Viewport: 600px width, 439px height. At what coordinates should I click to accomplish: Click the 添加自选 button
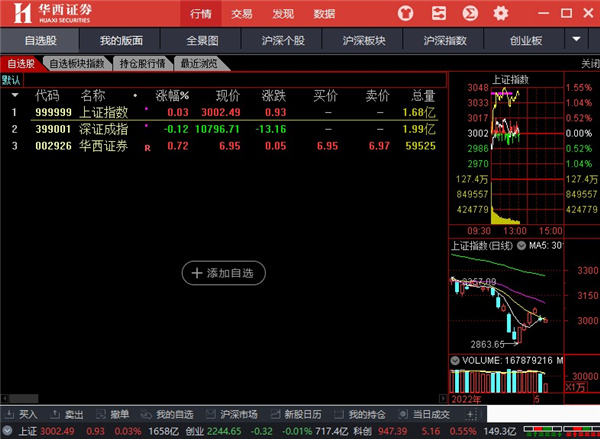[223, 273]
